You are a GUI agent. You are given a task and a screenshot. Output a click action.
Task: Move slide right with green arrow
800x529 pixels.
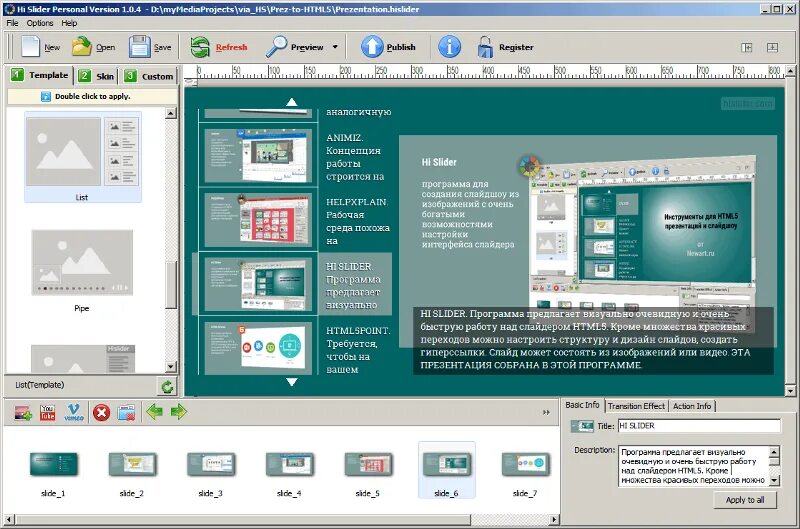point(179,411)
